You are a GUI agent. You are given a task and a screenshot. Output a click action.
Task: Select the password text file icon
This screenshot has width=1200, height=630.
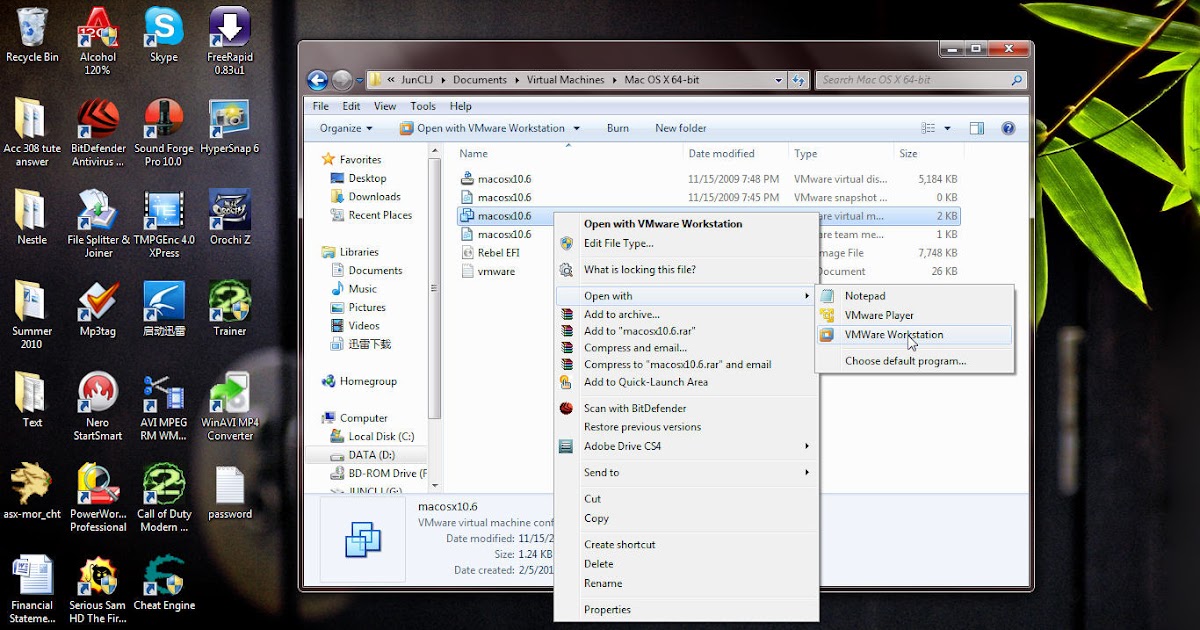229,491
